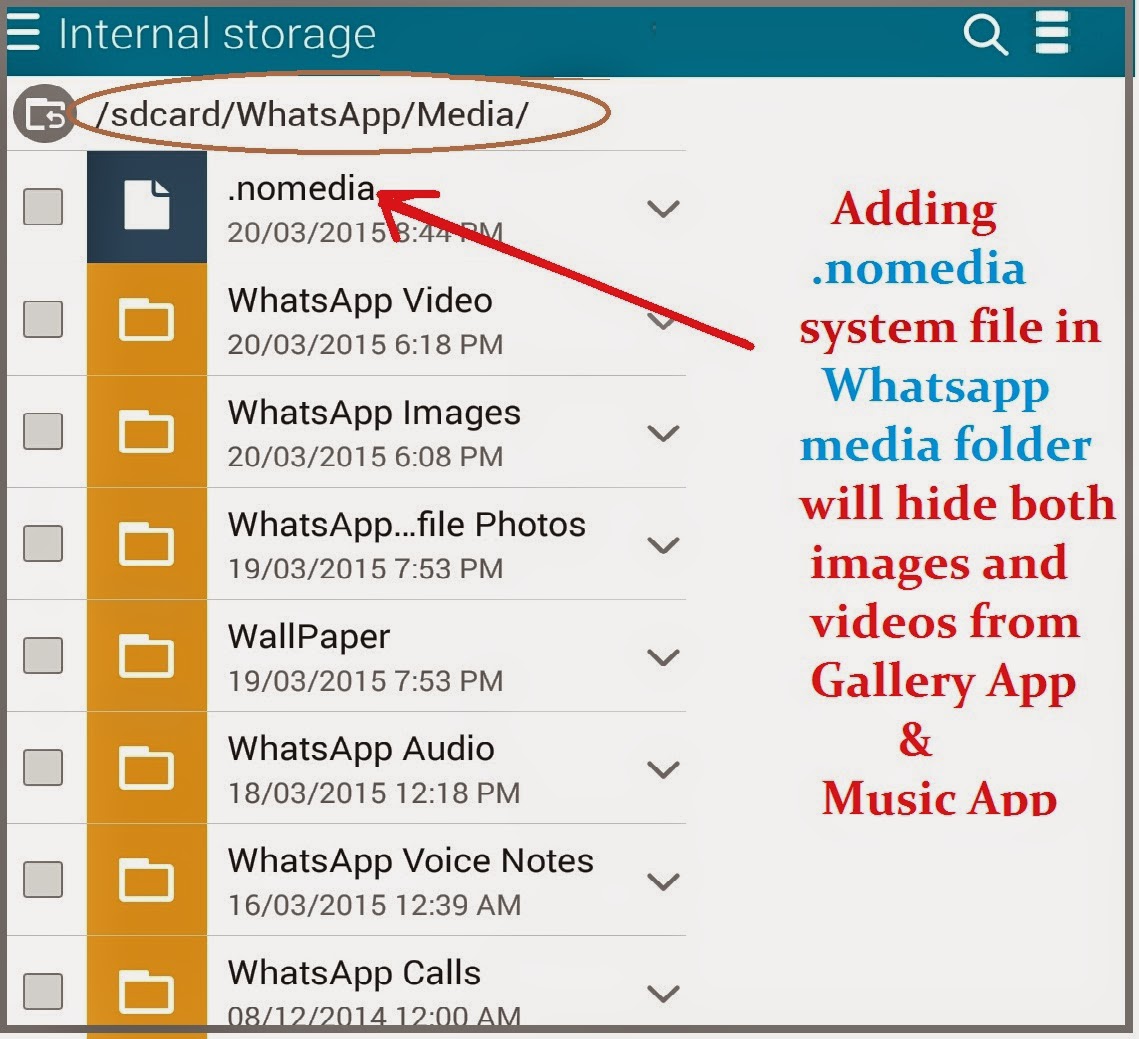
Task: Open the WhatsApp Voice Notes folder icon
Action: [x=147, y=880]
